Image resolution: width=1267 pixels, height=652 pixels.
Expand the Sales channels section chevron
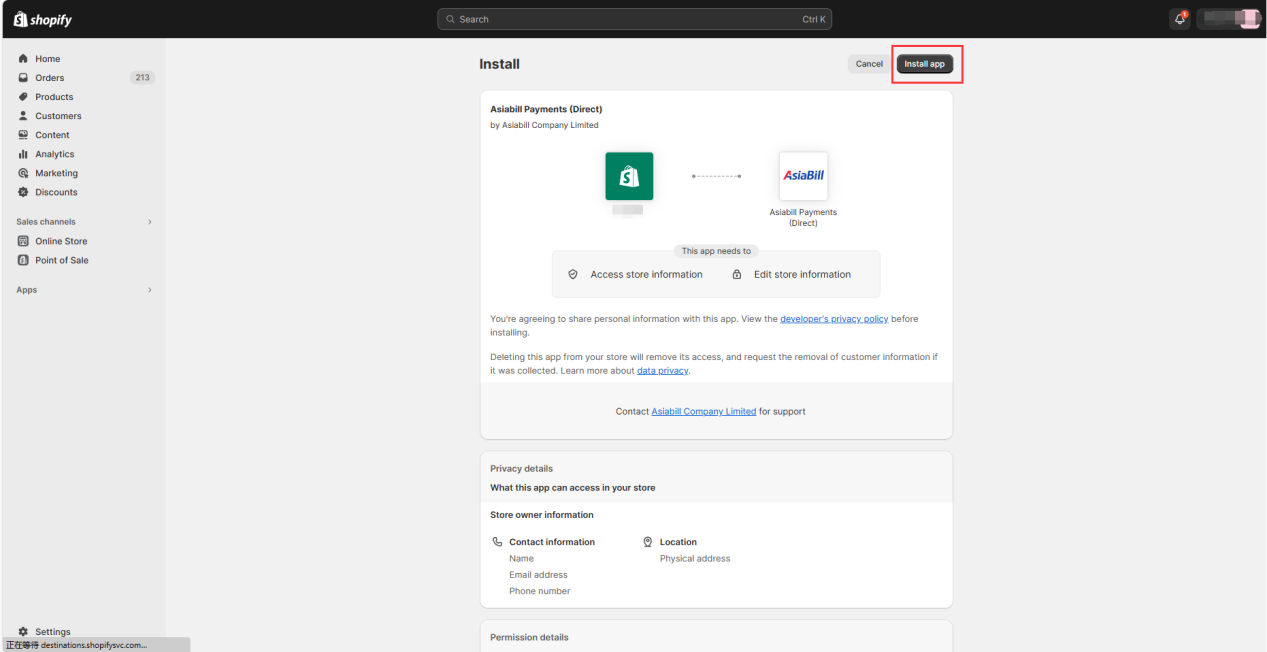[150, 222]
